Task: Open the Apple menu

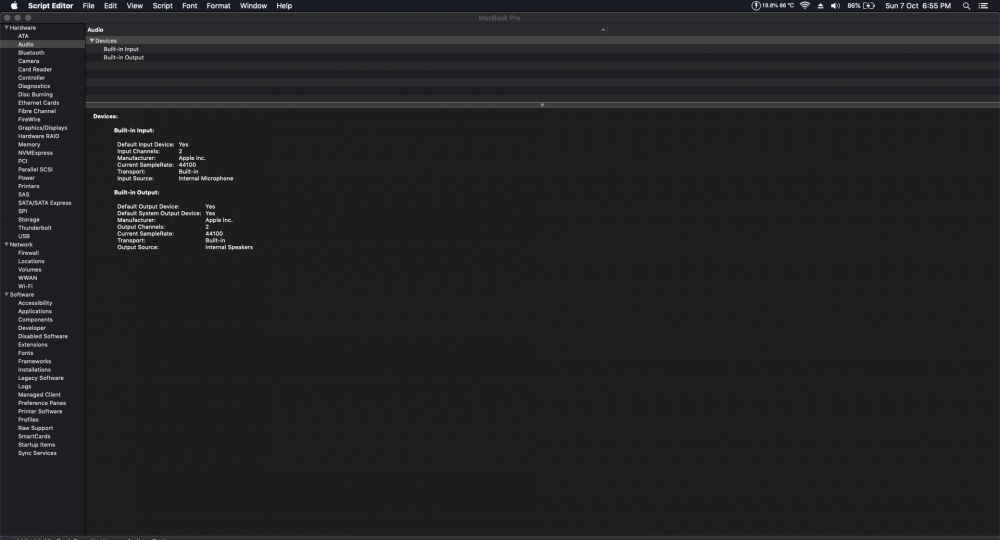Action: (14, 6)
